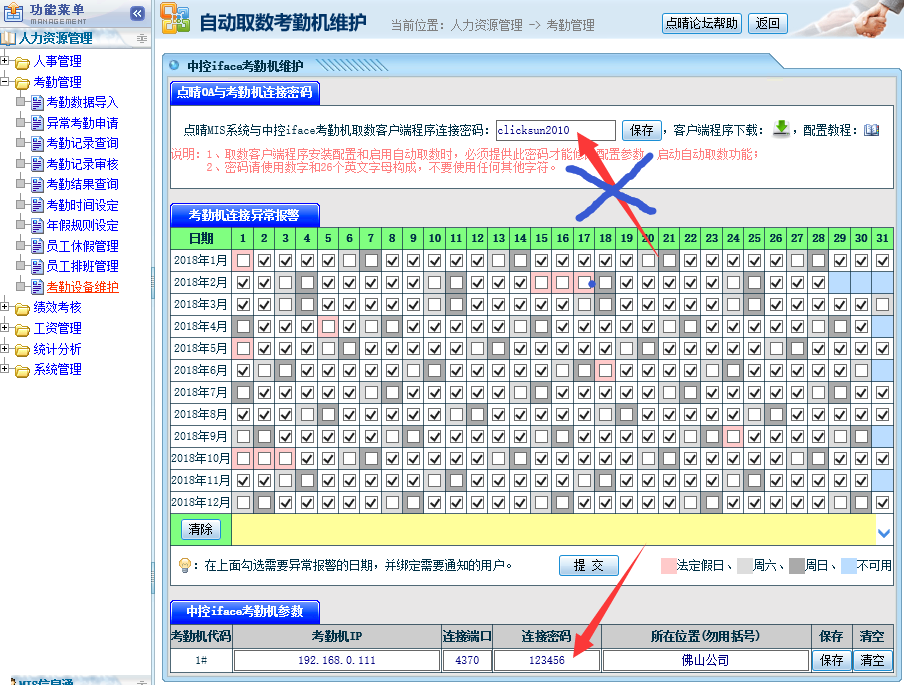Screen dimensions: 904x685
Task: Expand the 人事管理 tree node
Action: click(x=6, y=62)
